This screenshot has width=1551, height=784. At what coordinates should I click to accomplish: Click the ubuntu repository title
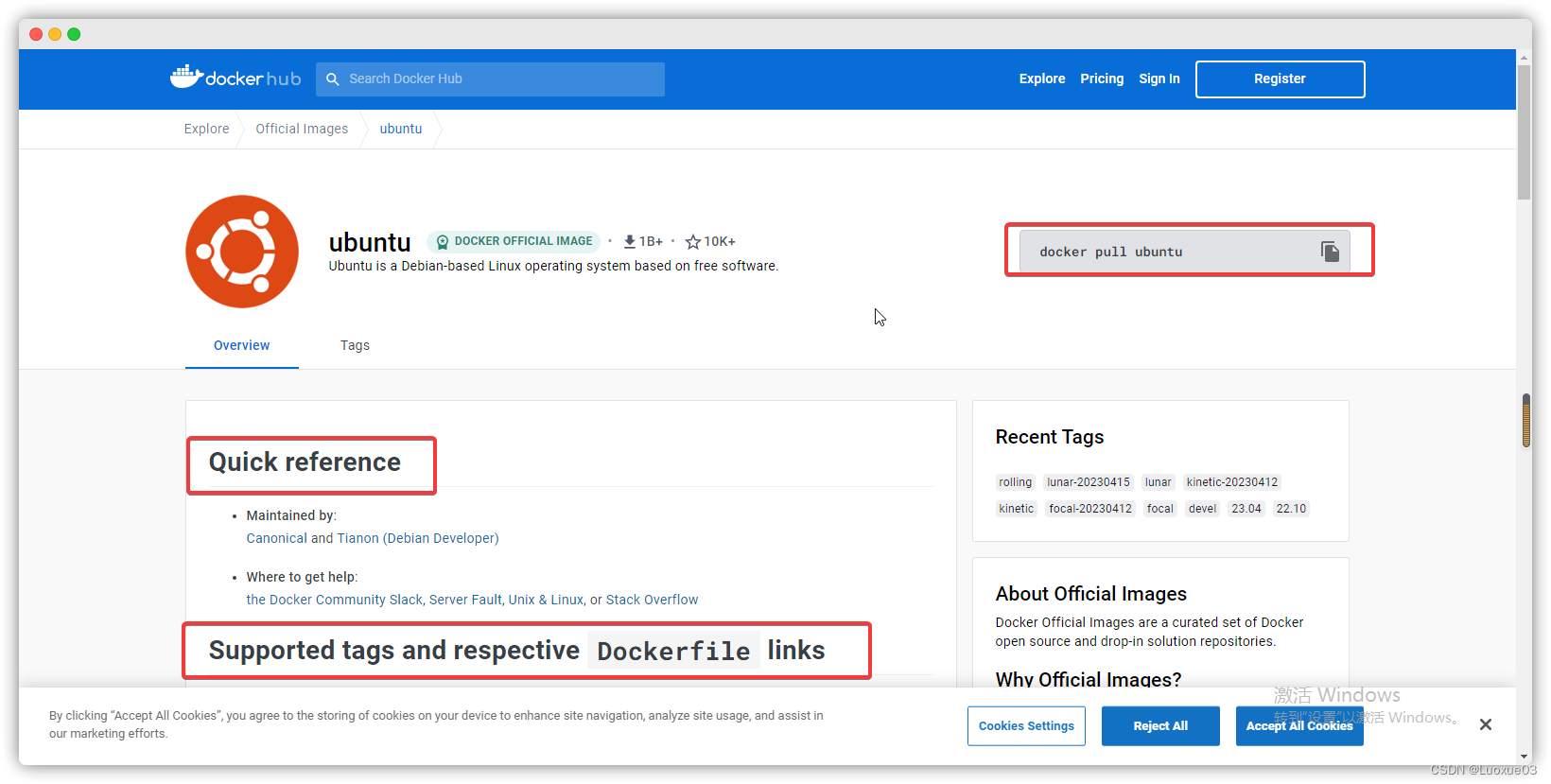click(370, 243)
